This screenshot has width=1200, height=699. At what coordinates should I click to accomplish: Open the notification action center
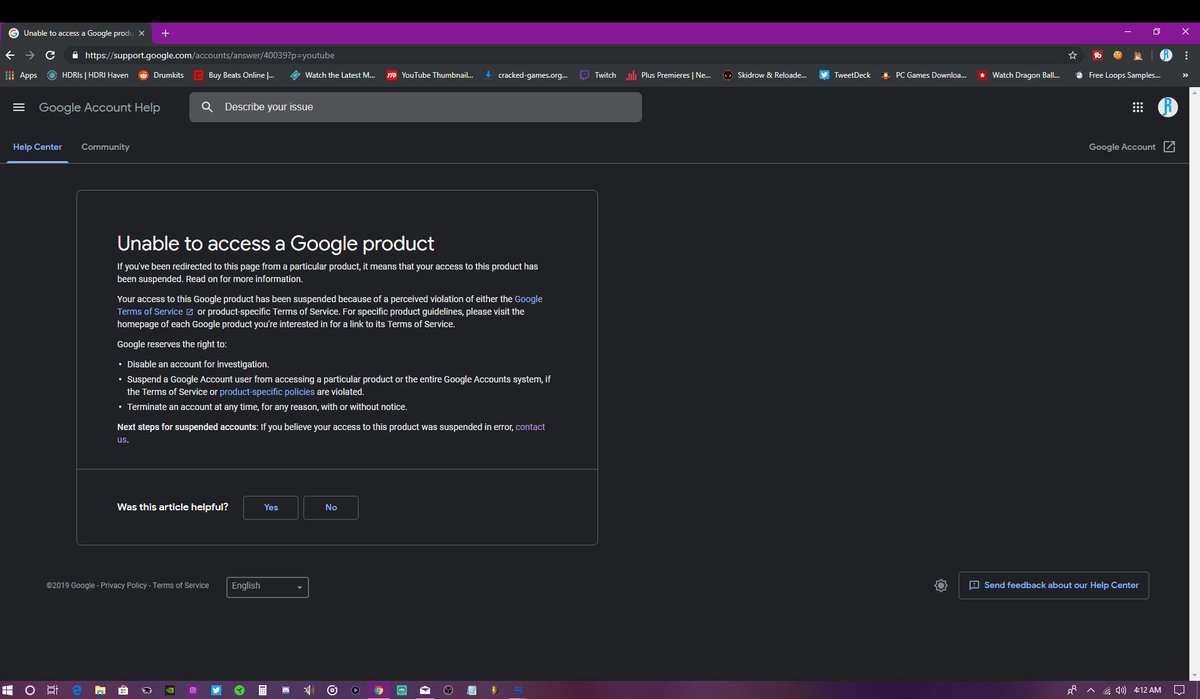[x=1180, y=690]
